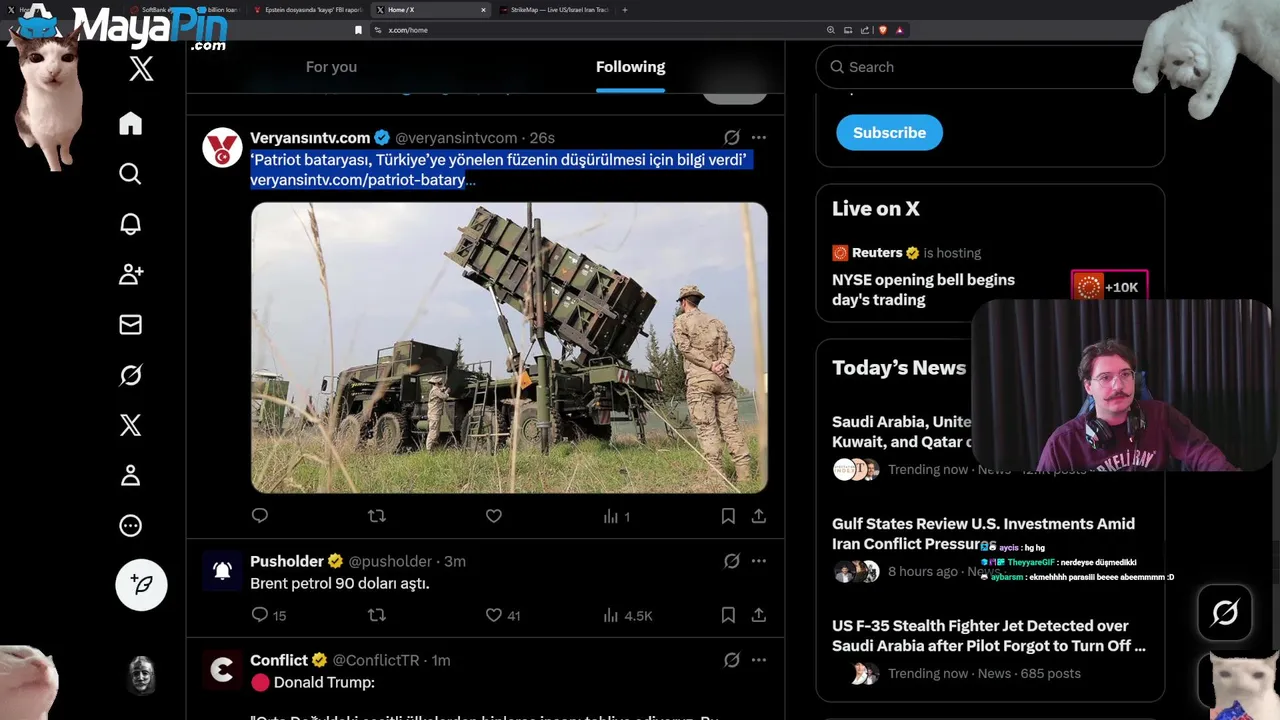This screenshot has width=1280, height=720.
Task: Open Pusholder profile avatar
Action: pos(222,571)
